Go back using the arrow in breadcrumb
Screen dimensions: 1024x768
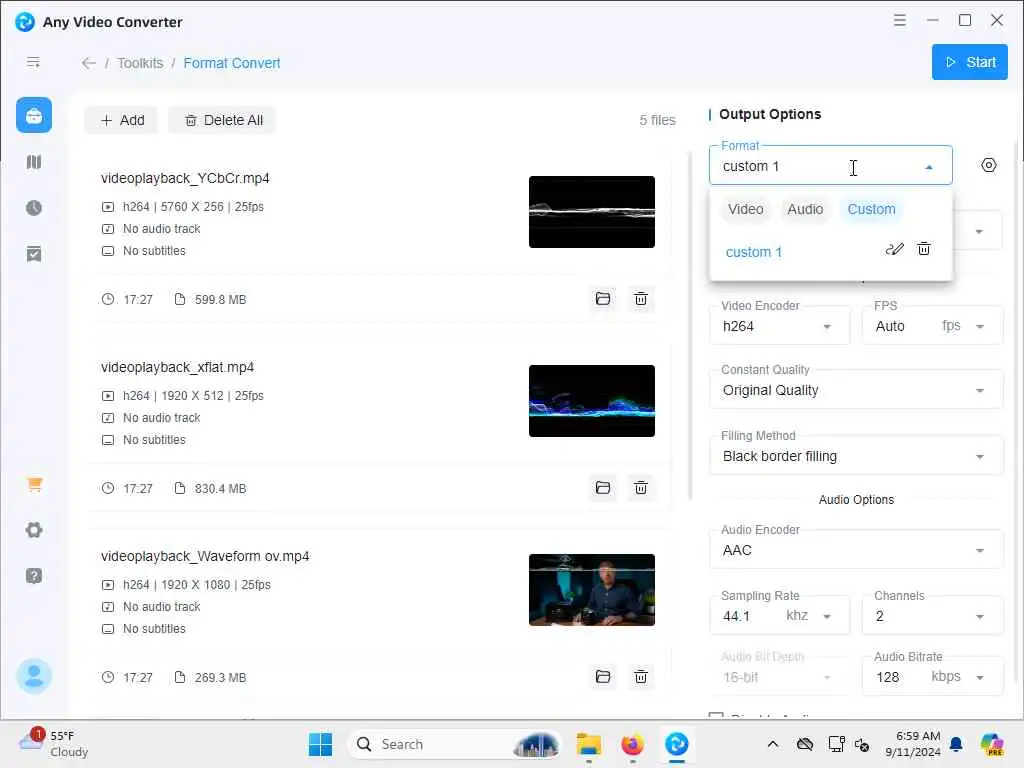pos(89,63)
